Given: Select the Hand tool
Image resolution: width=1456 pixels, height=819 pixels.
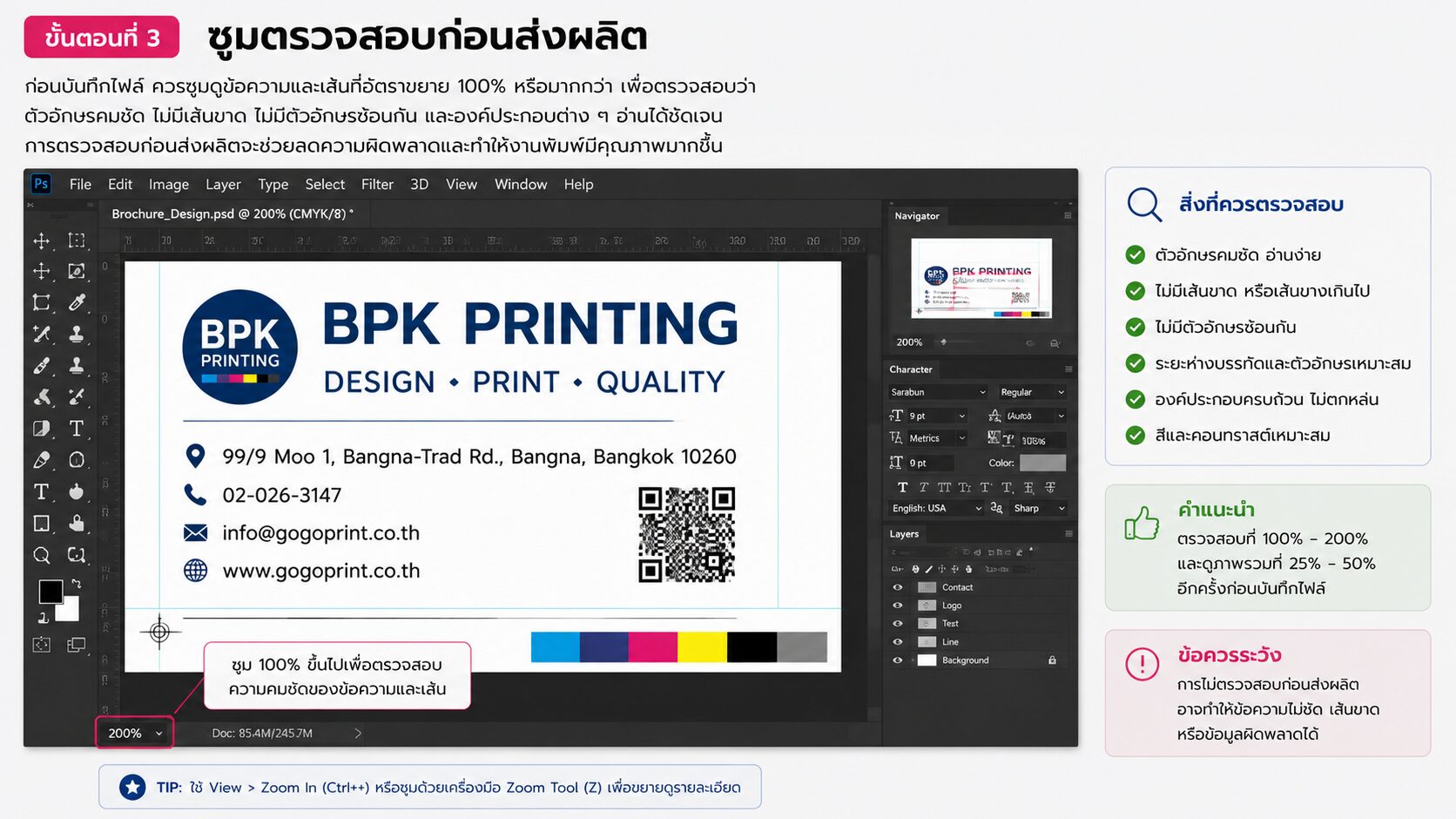Looking at the screenshot, I should pyautogui.click(x=77, y=523).
